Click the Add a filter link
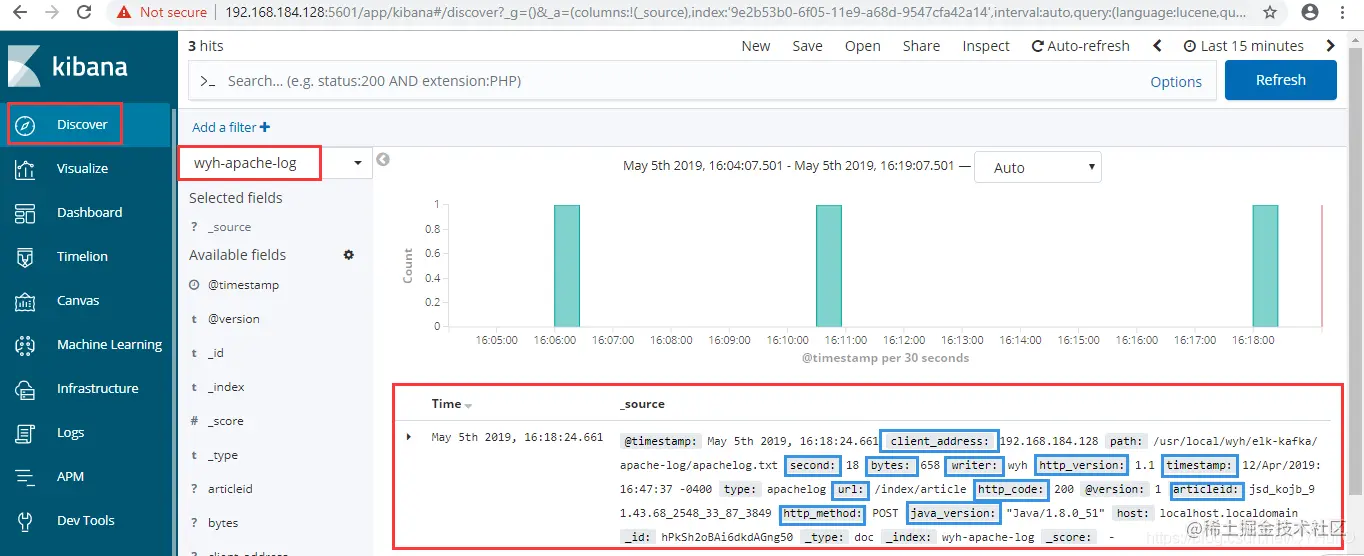This screenshot has height=556, width=1364. click(x=224, y=127)
